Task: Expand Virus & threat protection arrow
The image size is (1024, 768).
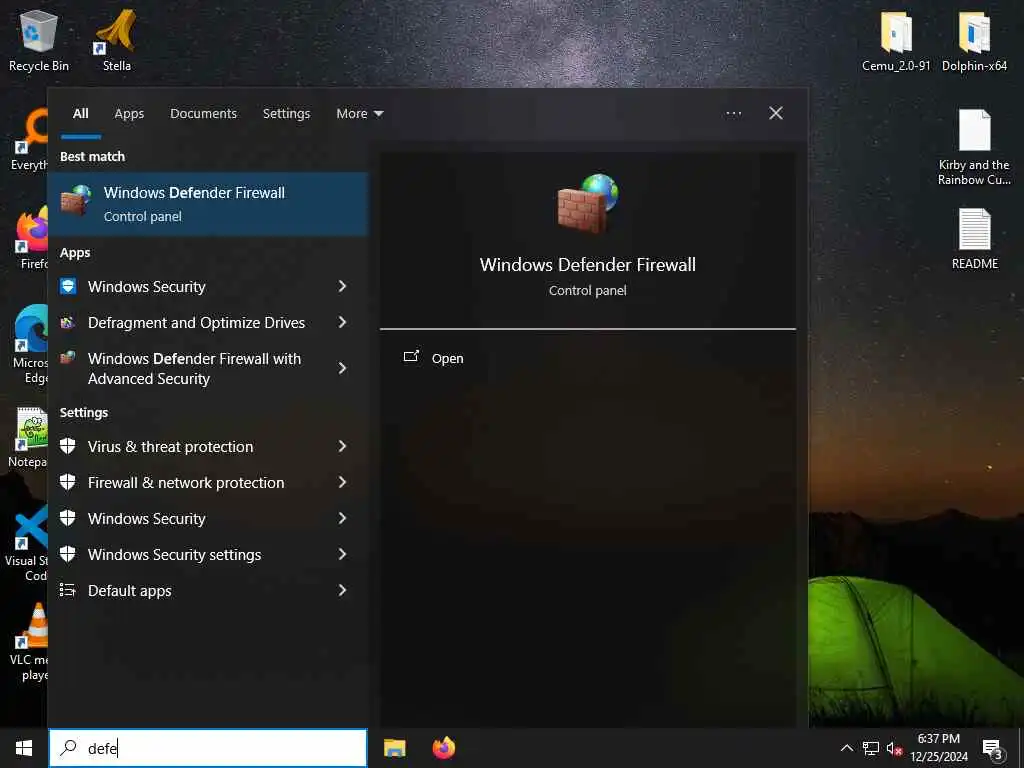Action: (342, 446)
